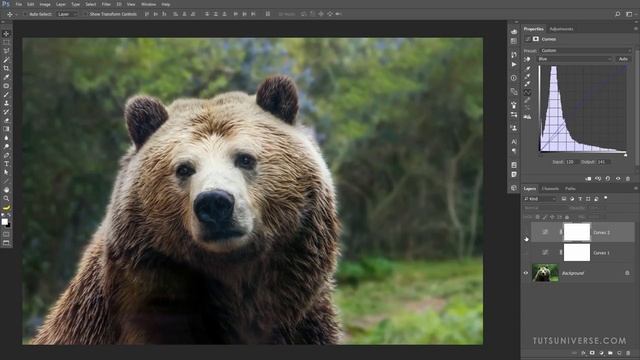This screenshot has height=360, width=640.
Task: Open the layer blend mode dropdown
Action: (x=545, y=208)
